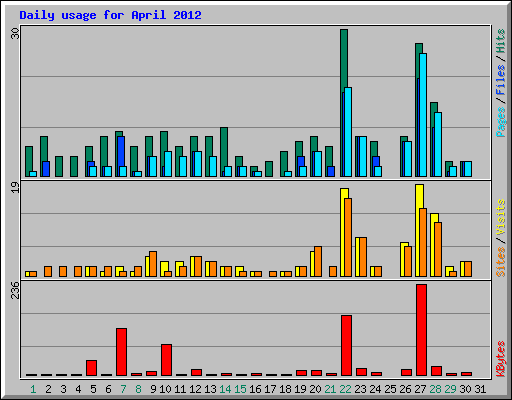Click the bottom chart's maximum value 236

point(15,290)
